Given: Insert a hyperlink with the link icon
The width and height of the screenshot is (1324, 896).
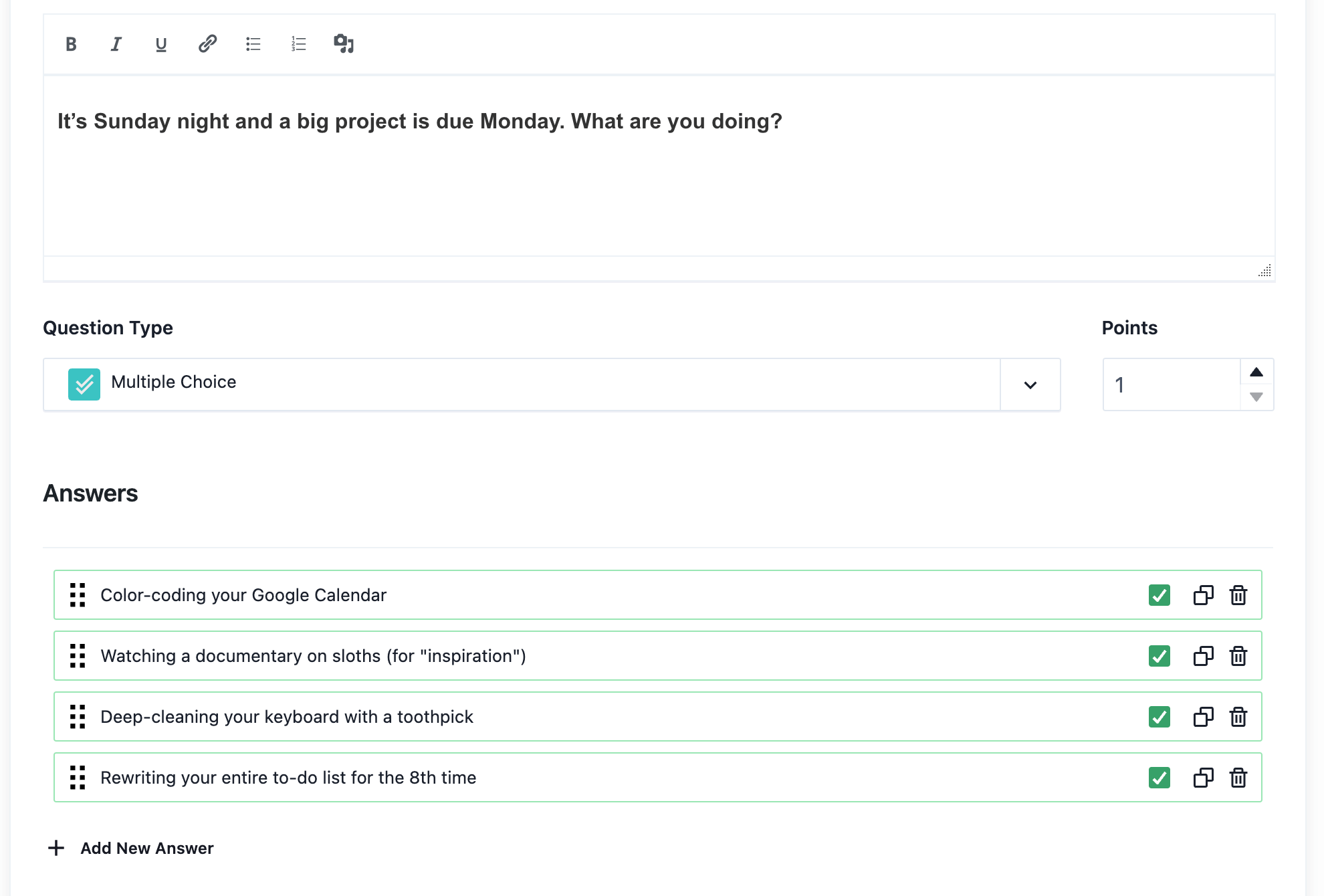Looking at the screenshot, I should coord(207,44).
